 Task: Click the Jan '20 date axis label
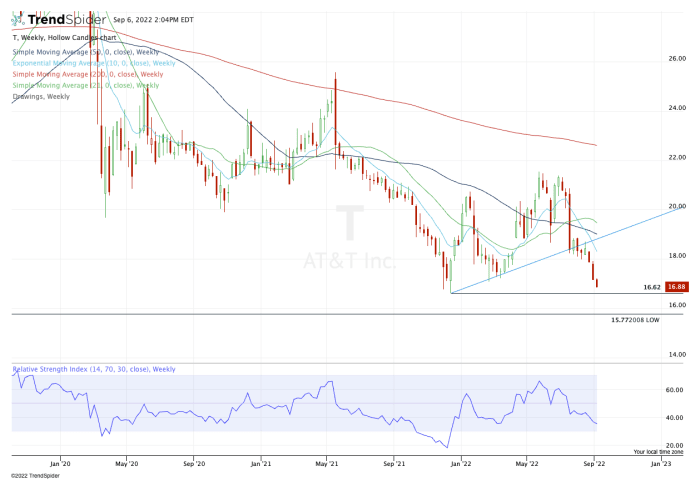coord(60,464)
